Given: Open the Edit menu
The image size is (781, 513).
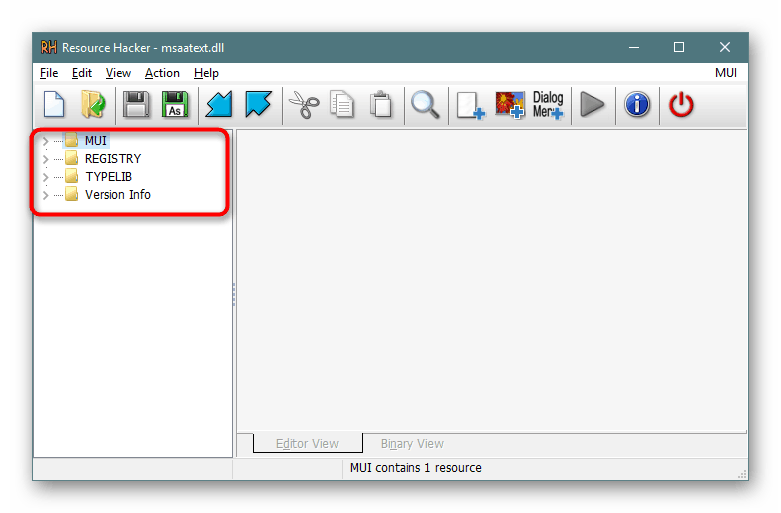Looking at the screenshot, I should [82, 73].
